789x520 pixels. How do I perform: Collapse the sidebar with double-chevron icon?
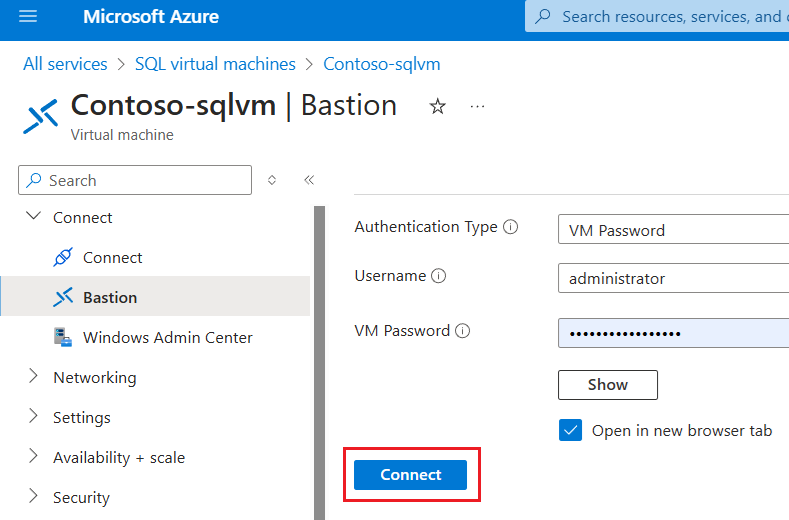pyautogui.click(x=309, y=180)
